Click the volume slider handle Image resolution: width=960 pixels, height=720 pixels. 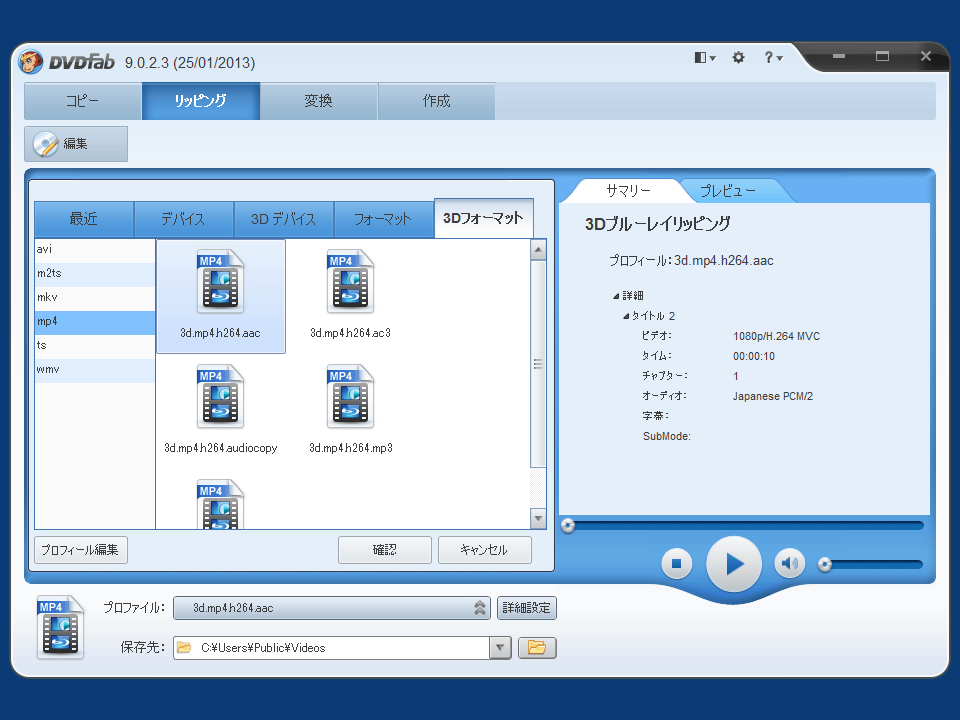825,564
